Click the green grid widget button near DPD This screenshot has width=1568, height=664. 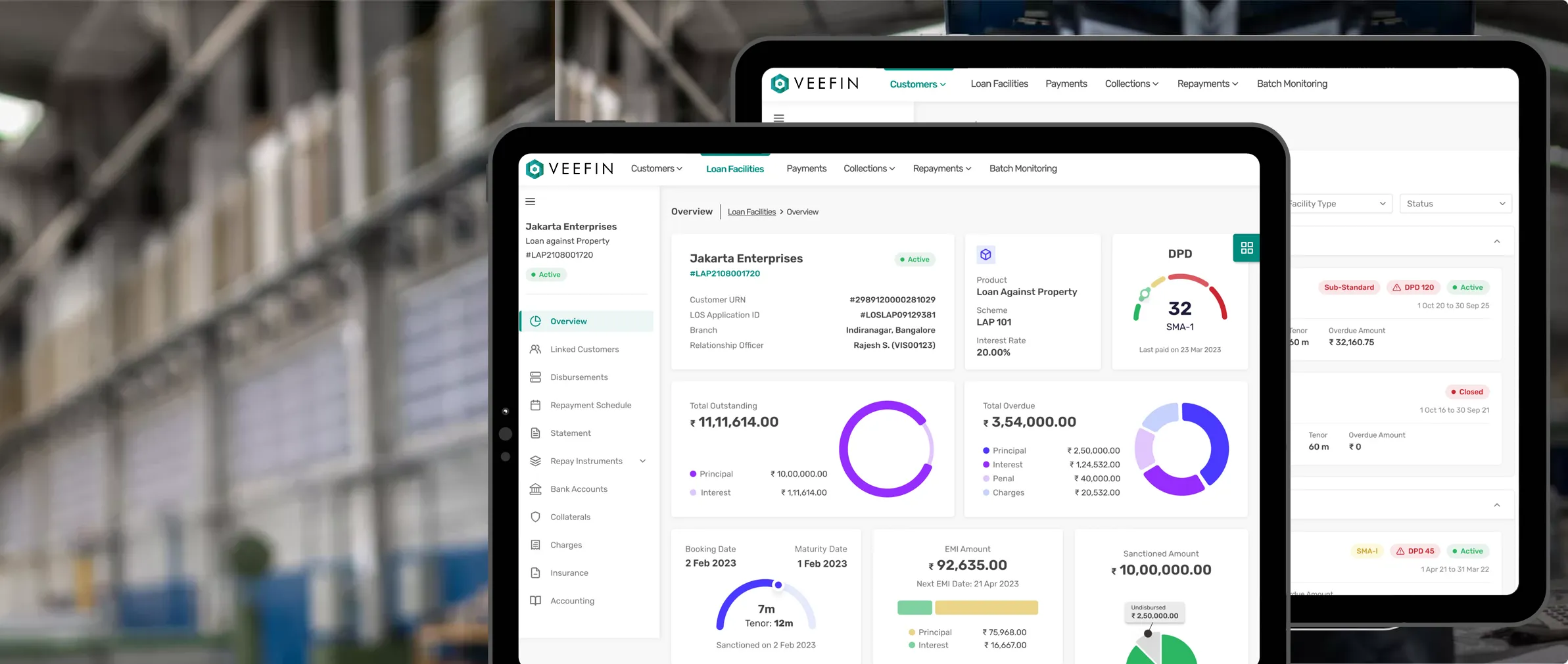pyautogui.click(x=1247, y=248)
